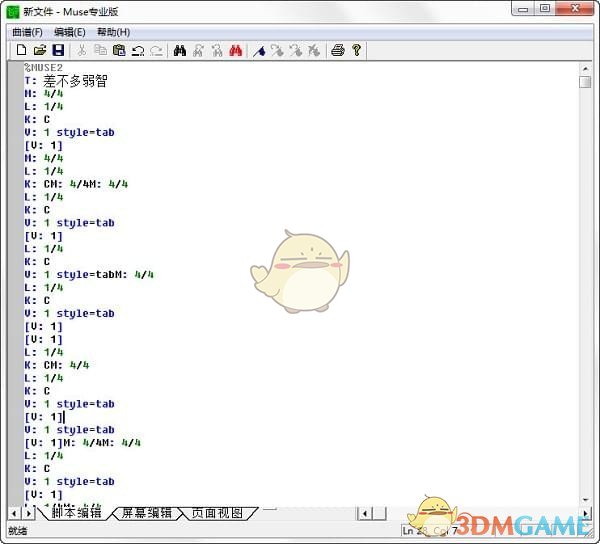Click the line 'K: CM: 4/4M: 4/4'
The width and height of the screenshot is (600, 544).
coord(76,184)
